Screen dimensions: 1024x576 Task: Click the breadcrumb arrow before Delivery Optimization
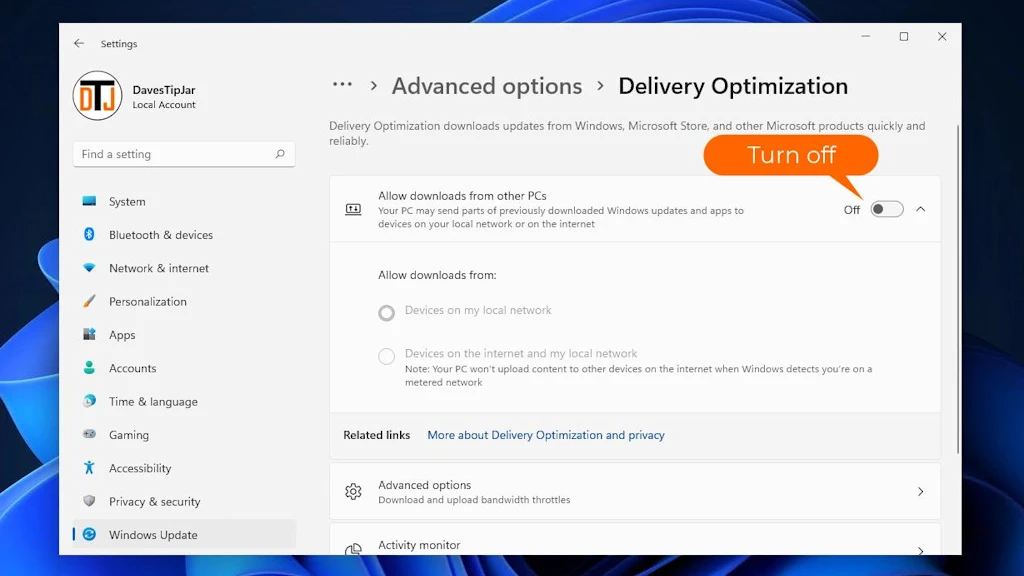(600, 86)
